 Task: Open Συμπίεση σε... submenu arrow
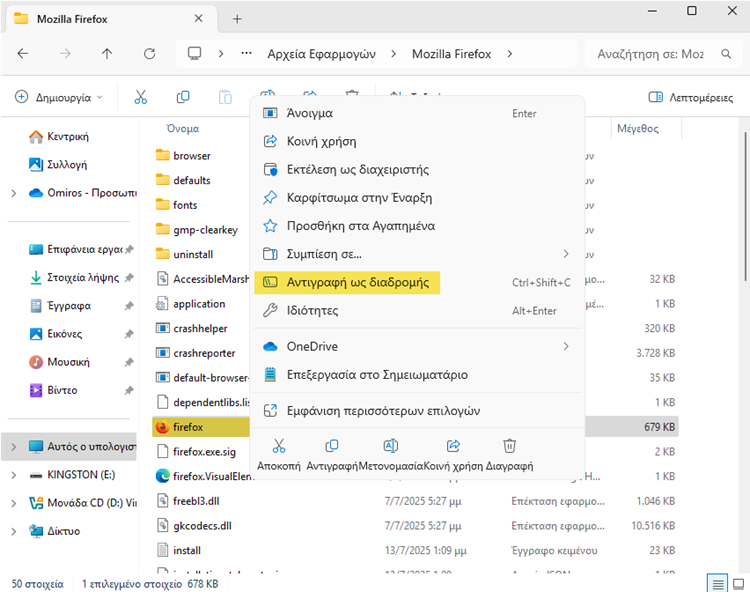(x=566, y=254)
